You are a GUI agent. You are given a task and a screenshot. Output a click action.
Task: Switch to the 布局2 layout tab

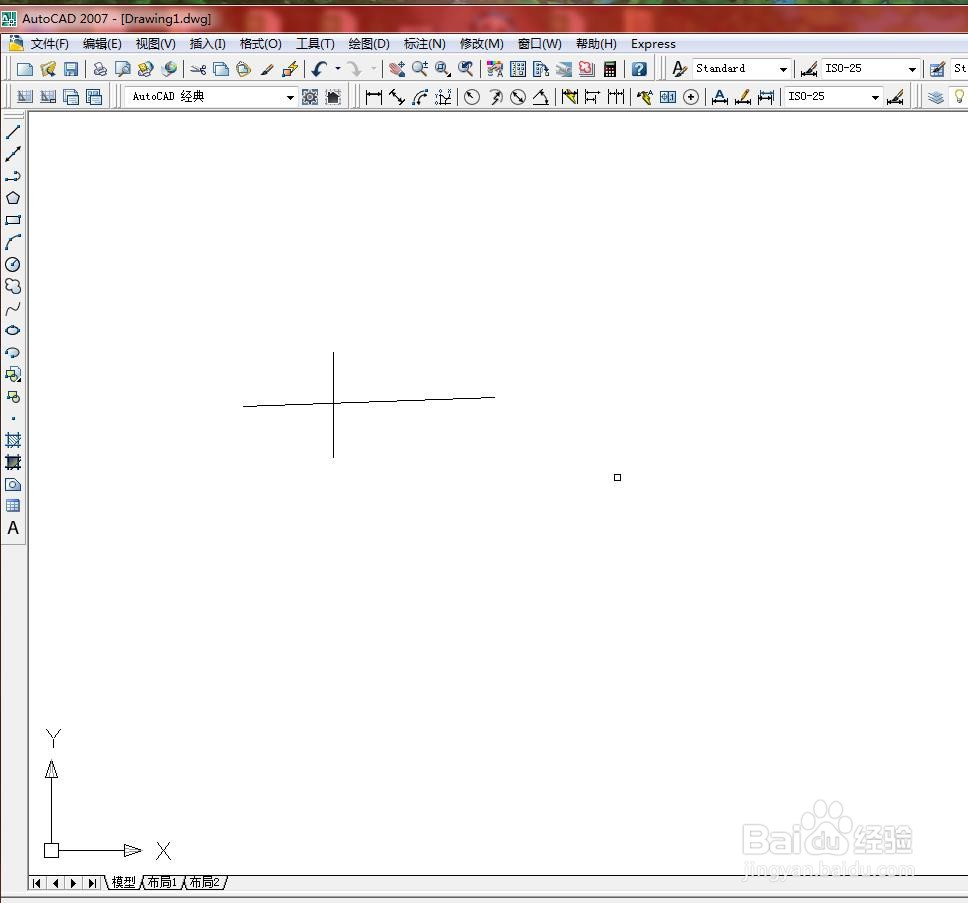(204, 883)
